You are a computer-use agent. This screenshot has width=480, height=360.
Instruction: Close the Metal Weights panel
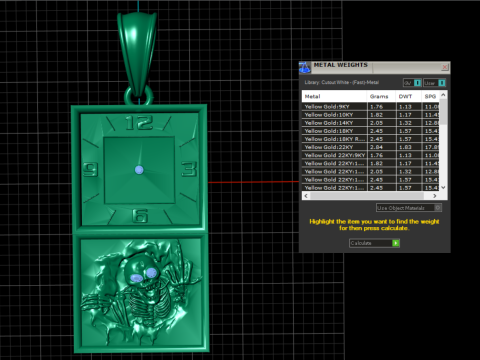[x=445, y=67]
